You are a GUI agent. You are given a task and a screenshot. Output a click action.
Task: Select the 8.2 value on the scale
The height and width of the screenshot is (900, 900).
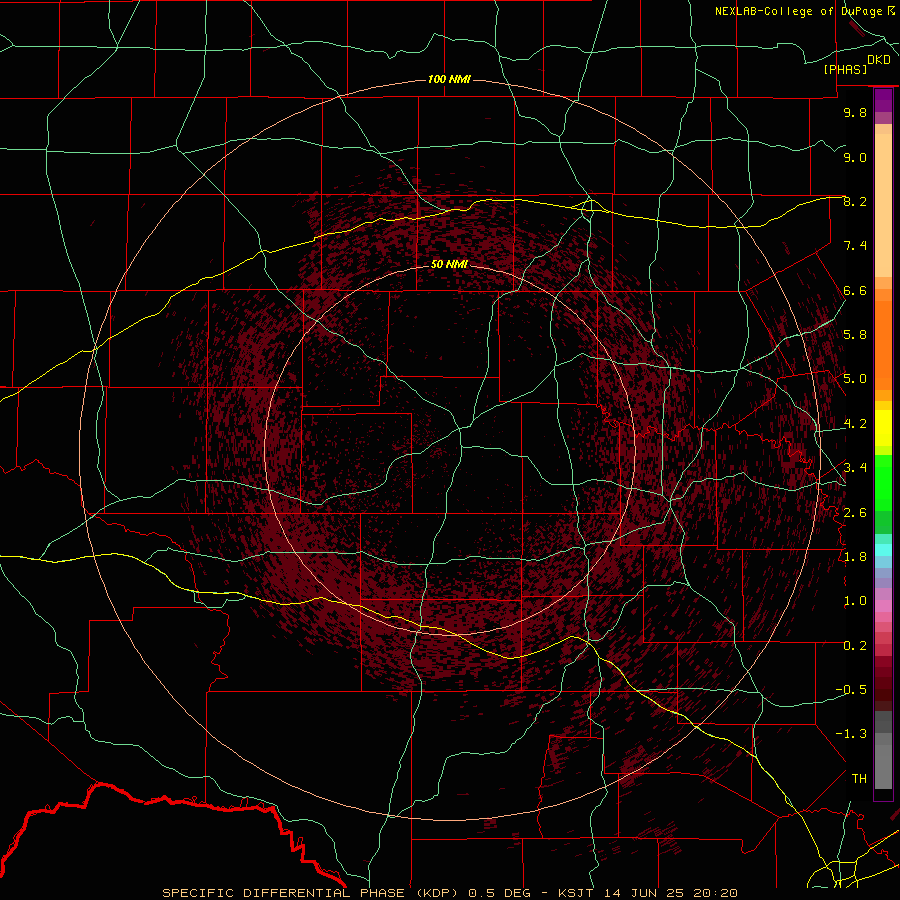(x=855, y=201)
